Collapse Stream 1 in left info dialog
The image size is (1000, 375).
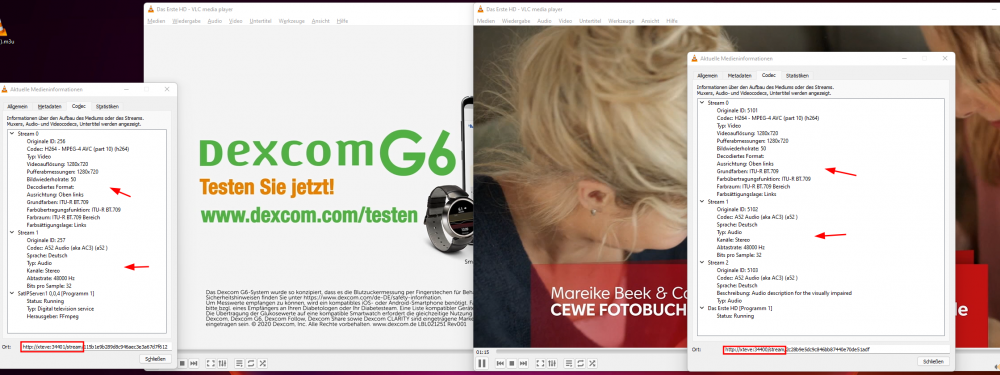pyautogui.click(x=11, y=233)
